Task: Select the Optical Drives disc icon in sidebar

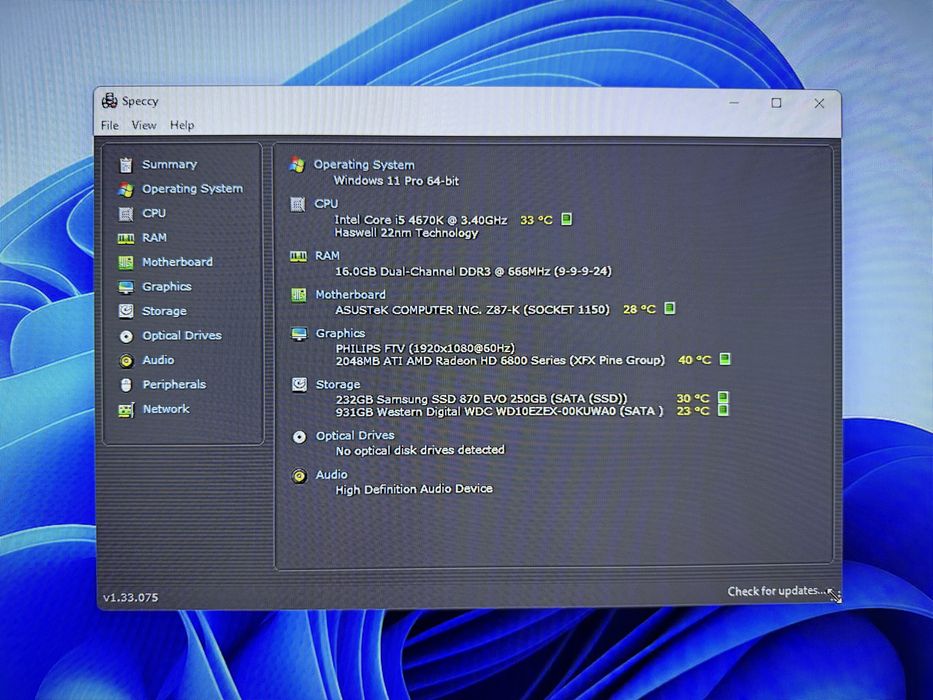Action: 126,336
